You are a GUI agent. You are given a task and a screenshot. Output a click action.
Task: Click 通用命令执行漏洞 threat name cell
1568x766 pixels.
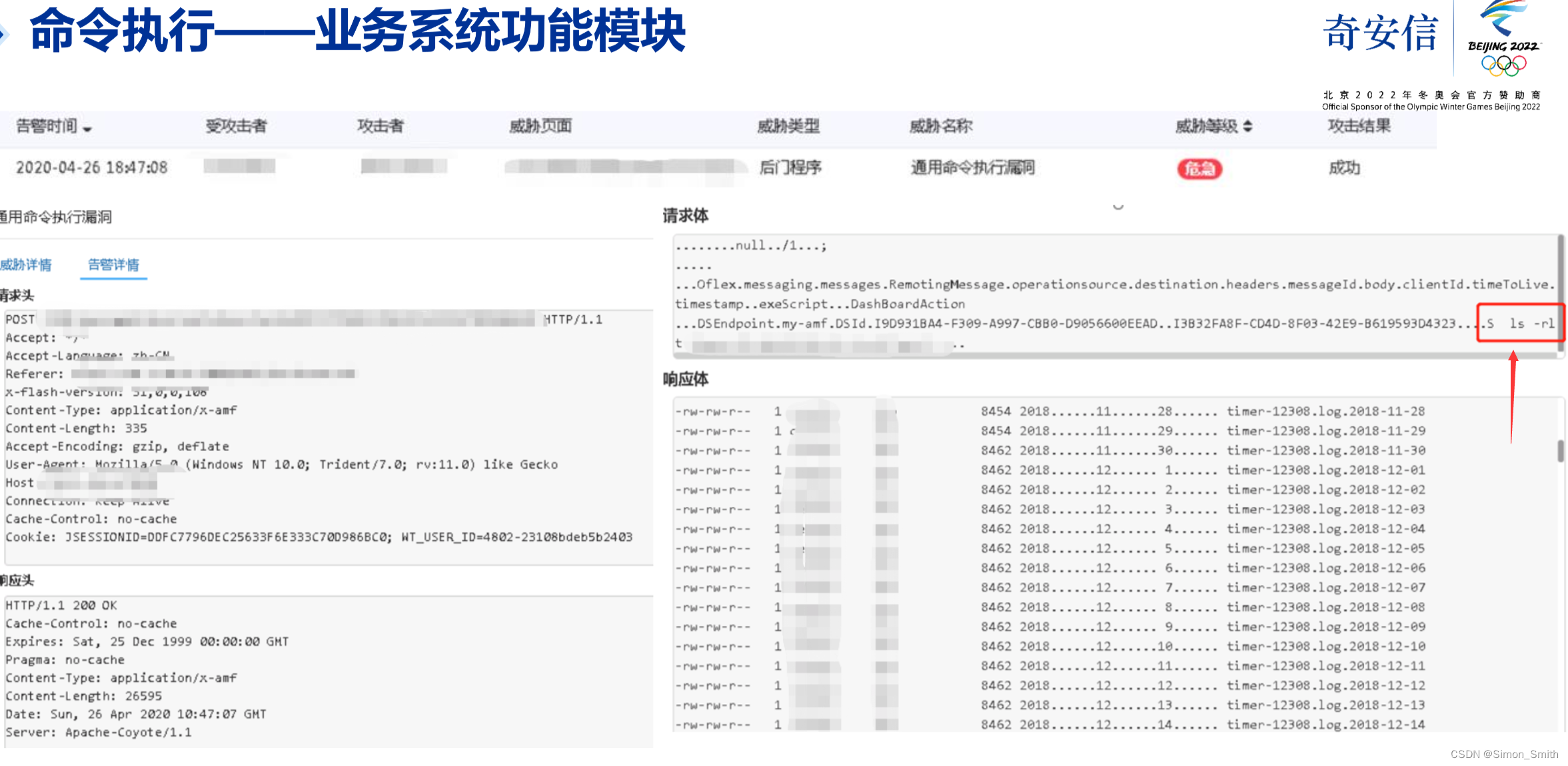pyautogui.click(x=972, y=167)
